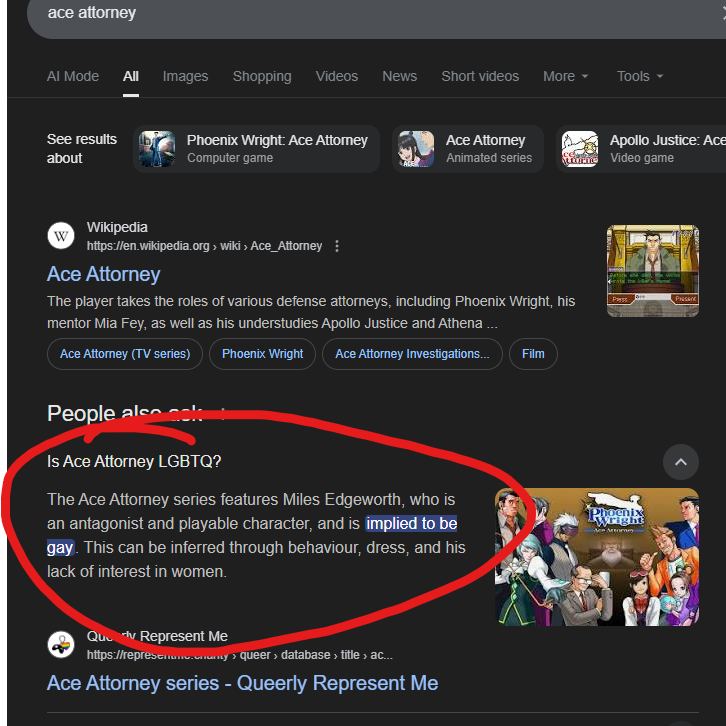Expand the More search filters dropdown
The width and height of the screenshot is (726, 726).
(565, 76)
